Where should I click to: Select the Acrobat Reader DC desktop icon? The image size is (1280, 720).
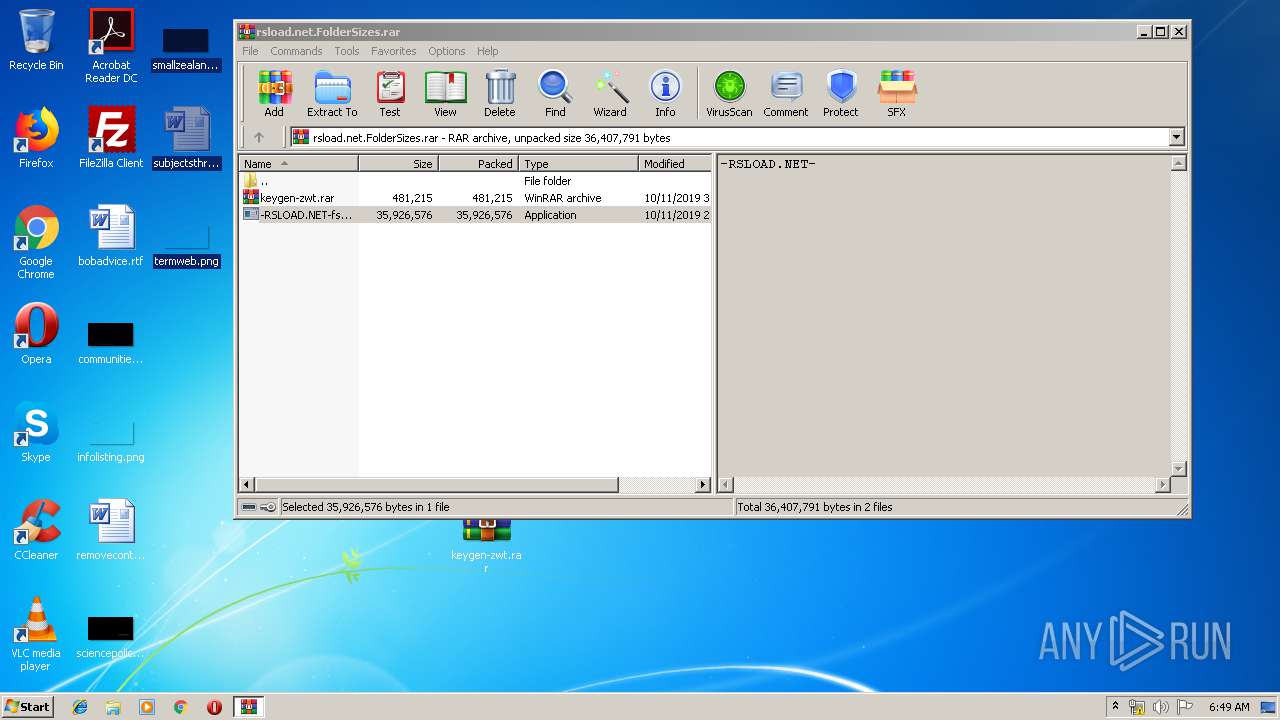pyautogui.click(x=111, y=46)
